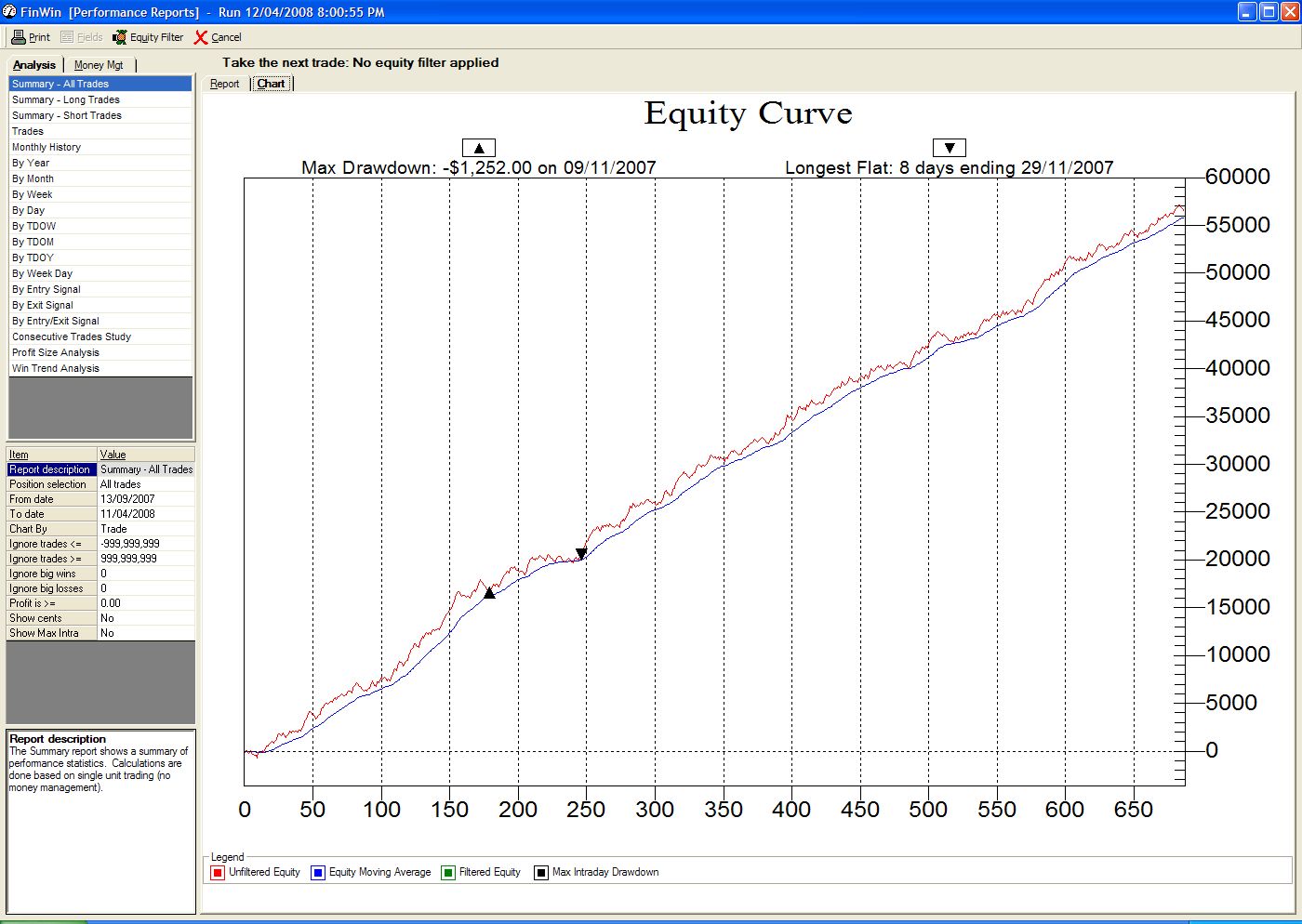Open the Profit Size Analysis report
Screen dimensions: 1302x924
click(x=100, y=352)
